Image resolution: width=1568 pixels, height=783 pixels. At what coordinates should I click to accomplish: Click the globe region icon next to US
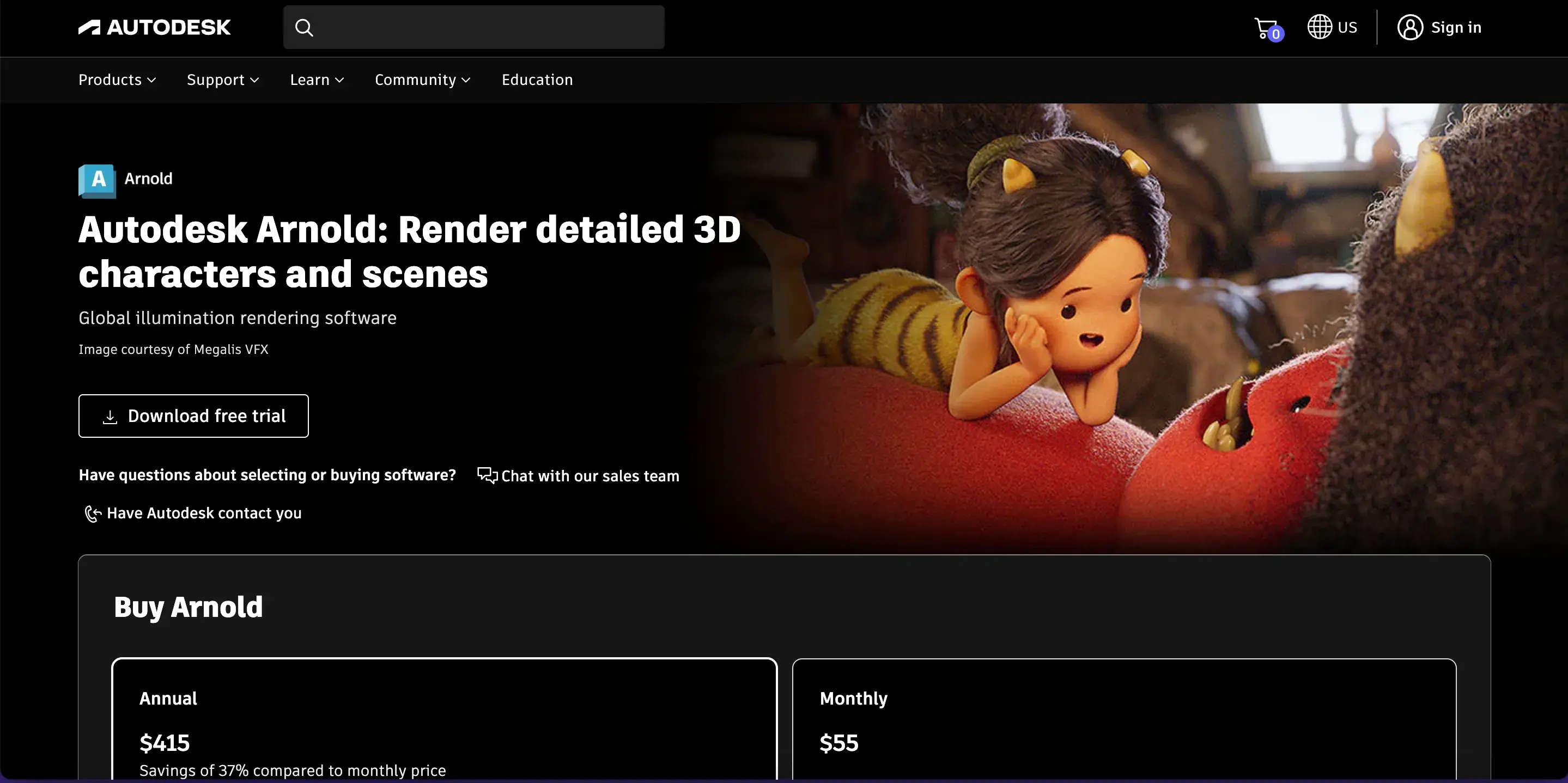[1318, 27]
